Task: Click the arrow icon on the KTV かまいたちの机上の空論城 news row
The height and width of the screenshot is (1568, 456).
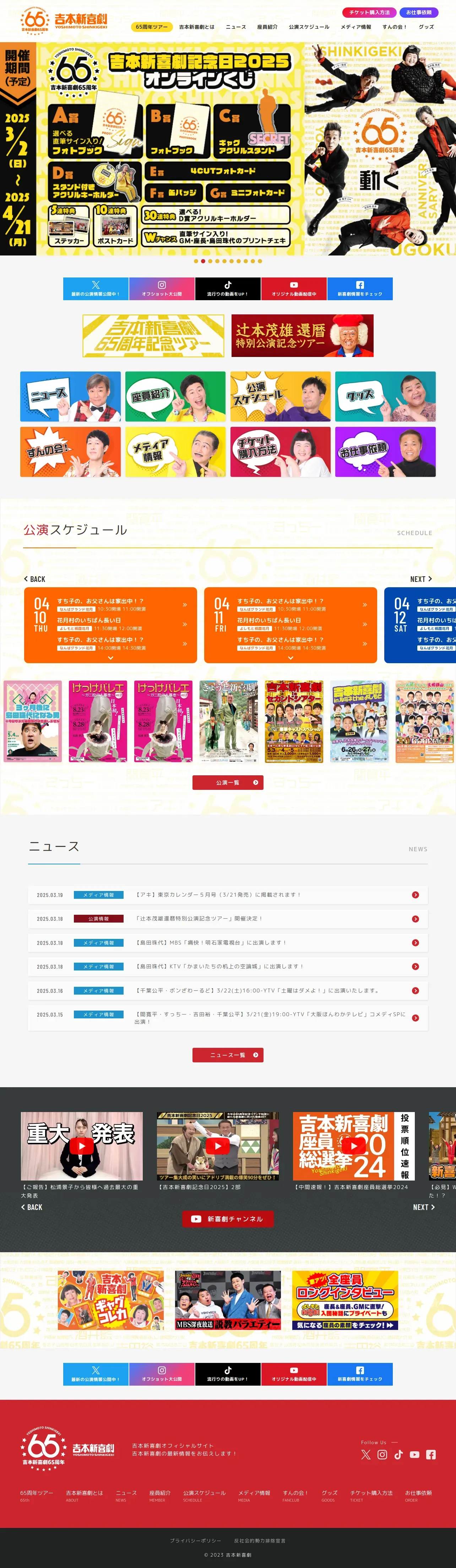Action: tap(415, 967)
